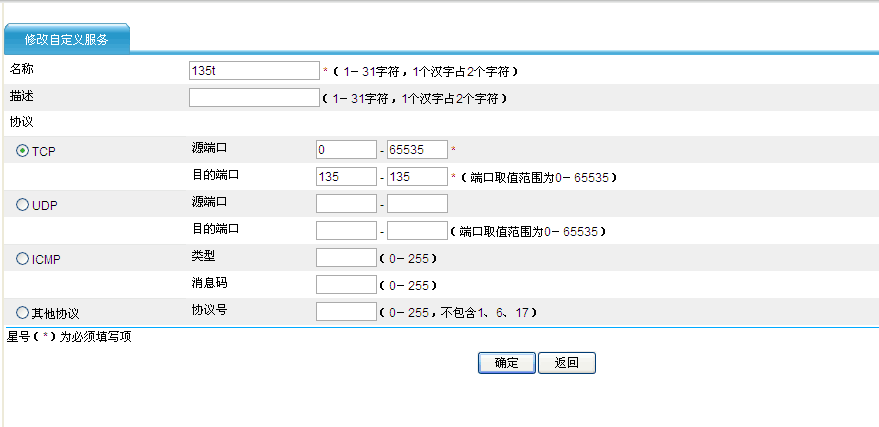This screenshot has width=879, height=427.
Task: Click the 协议号 input field
Action: click(345, 312)
